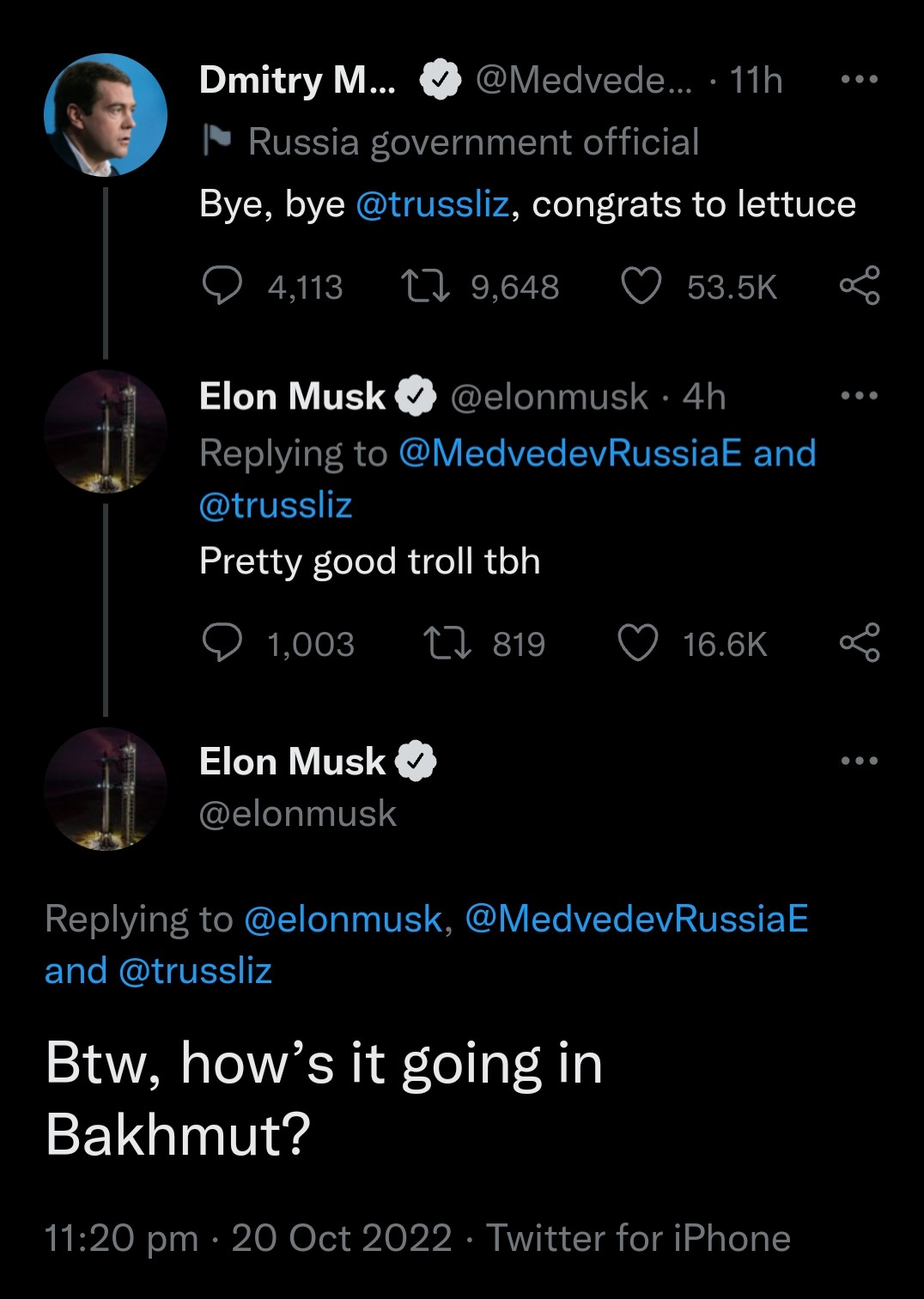Open Elon Musk's avatar on the Bakhmut tweet

[106, 789]
